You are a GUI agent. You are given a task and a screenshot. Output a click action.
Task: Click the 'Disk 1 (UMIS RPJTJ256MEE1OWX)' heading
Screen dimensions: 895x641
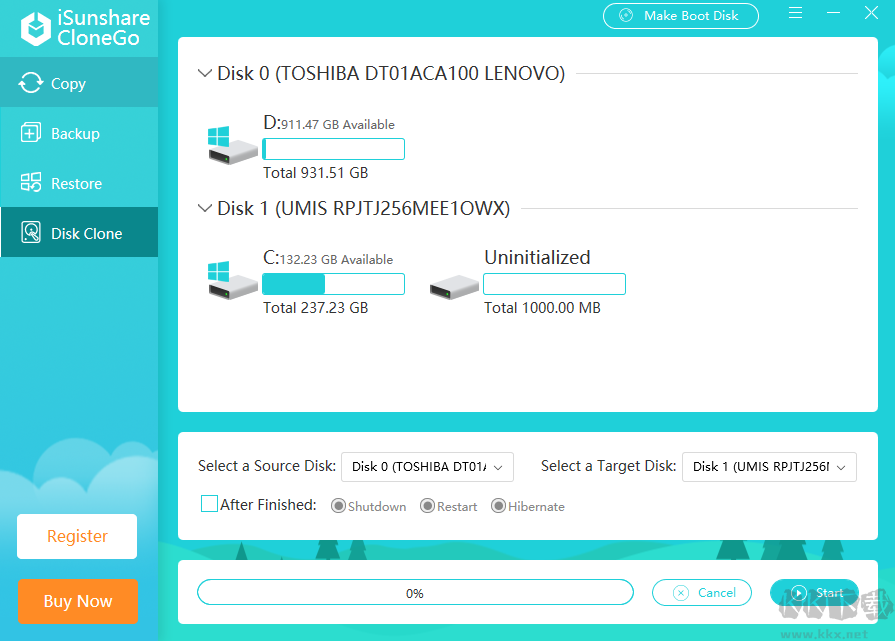click(364, 209)
